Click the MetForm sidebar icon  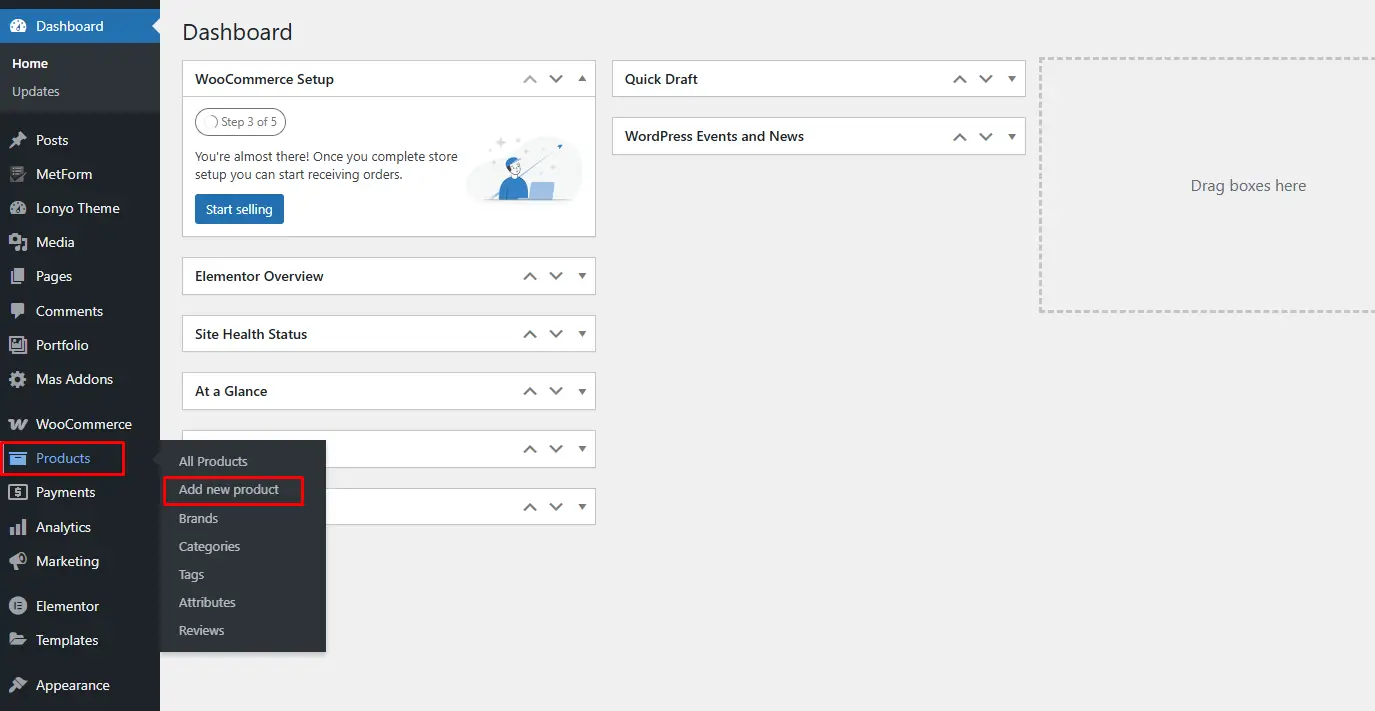pos(18,174)
